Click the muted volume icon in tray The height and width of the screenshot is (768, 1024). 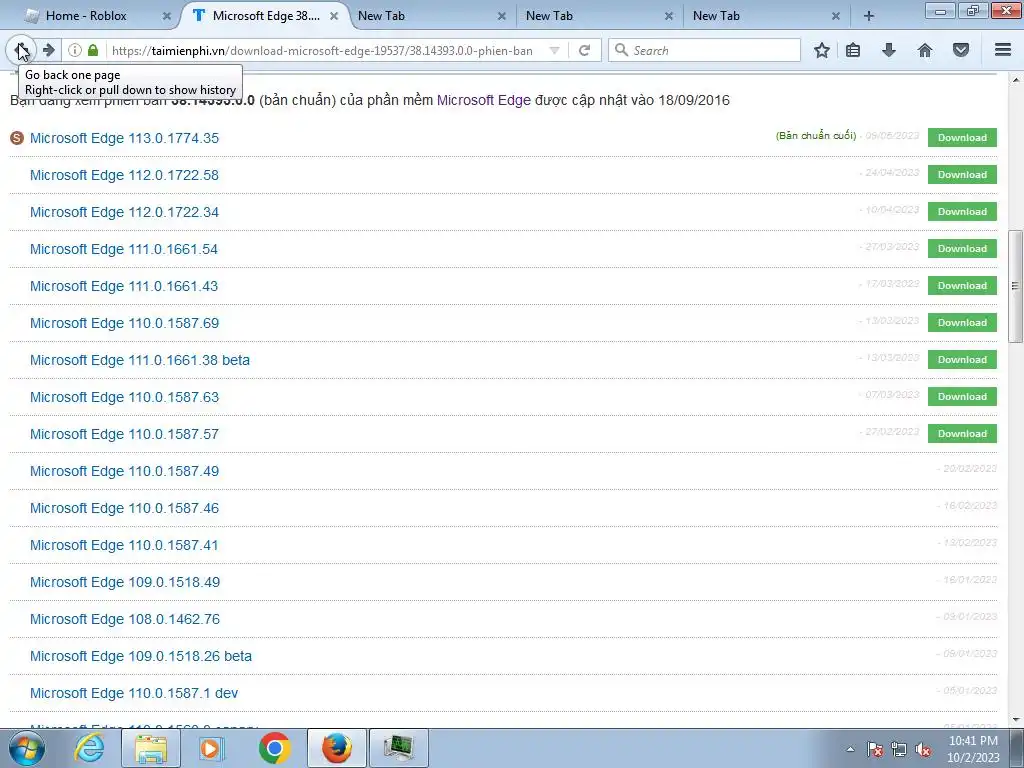tap(923, 749)
